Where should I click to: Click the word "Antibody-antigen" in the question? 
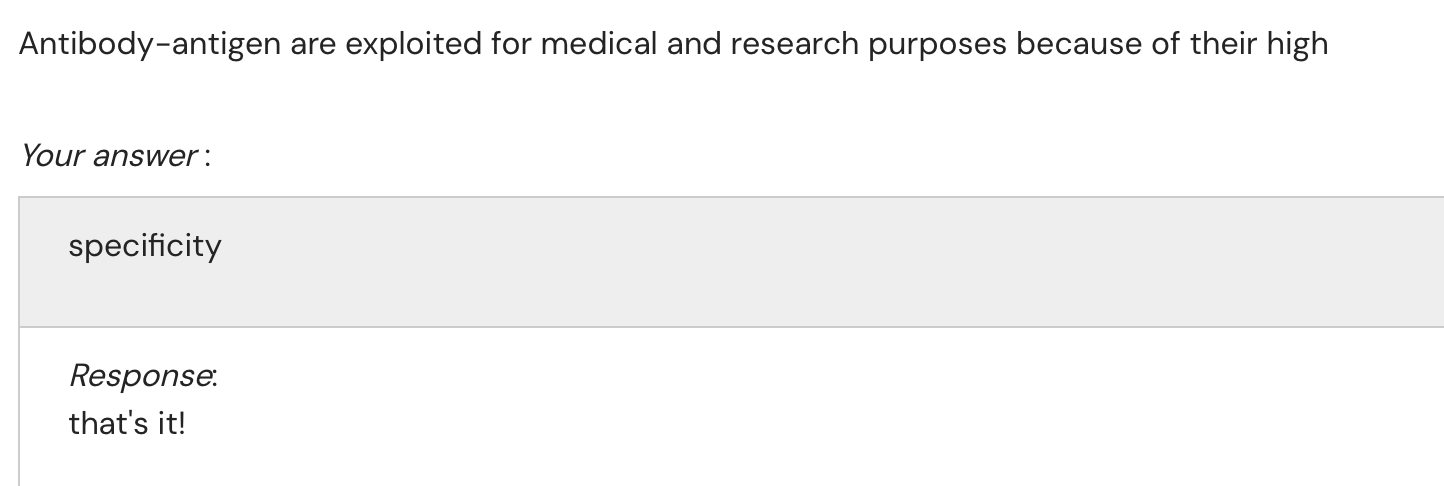pos(150,45)
